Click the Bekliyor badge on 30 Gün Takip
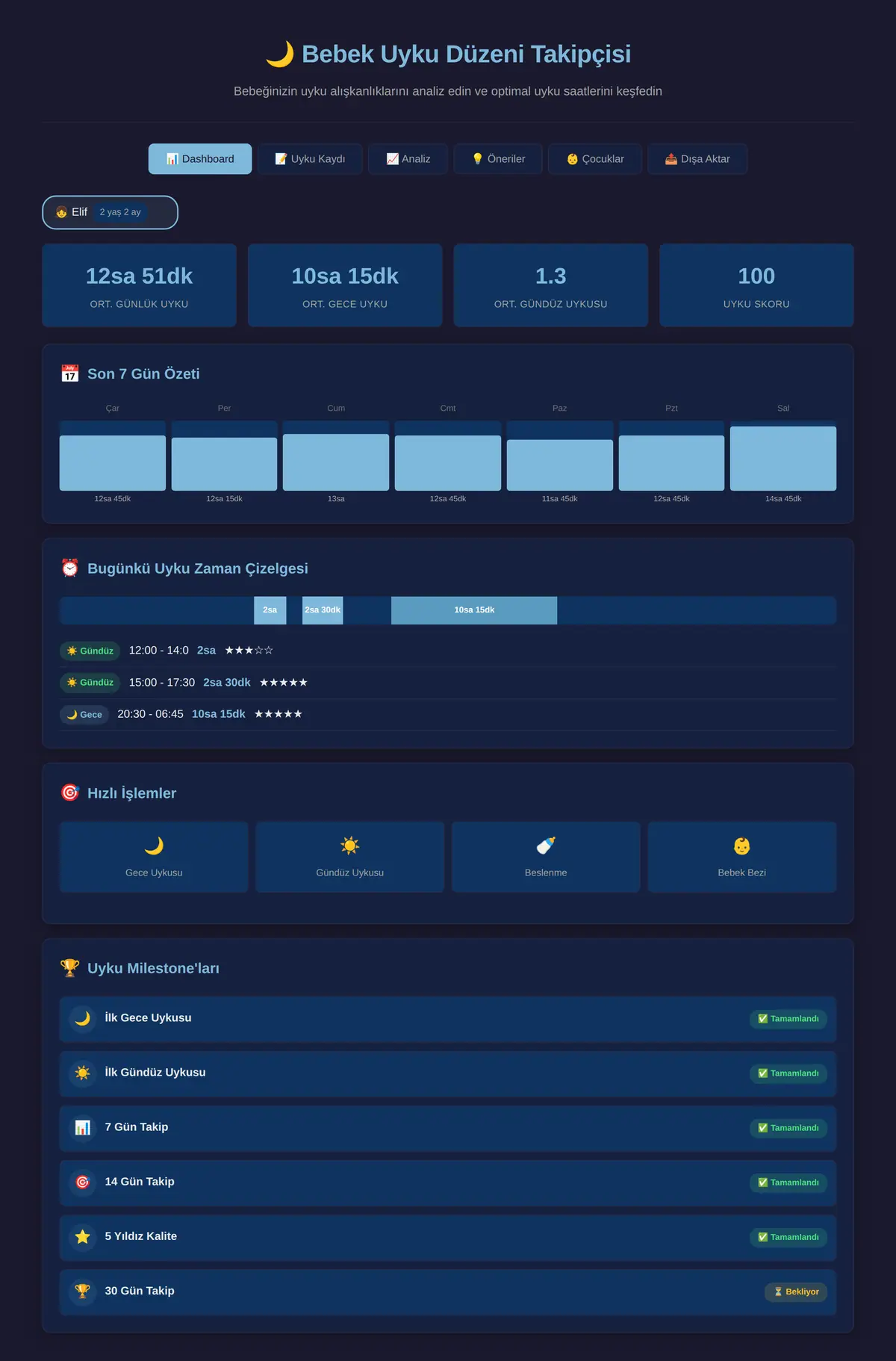The width and height of the screenshot is (896, 1361). coord(796,1292)
